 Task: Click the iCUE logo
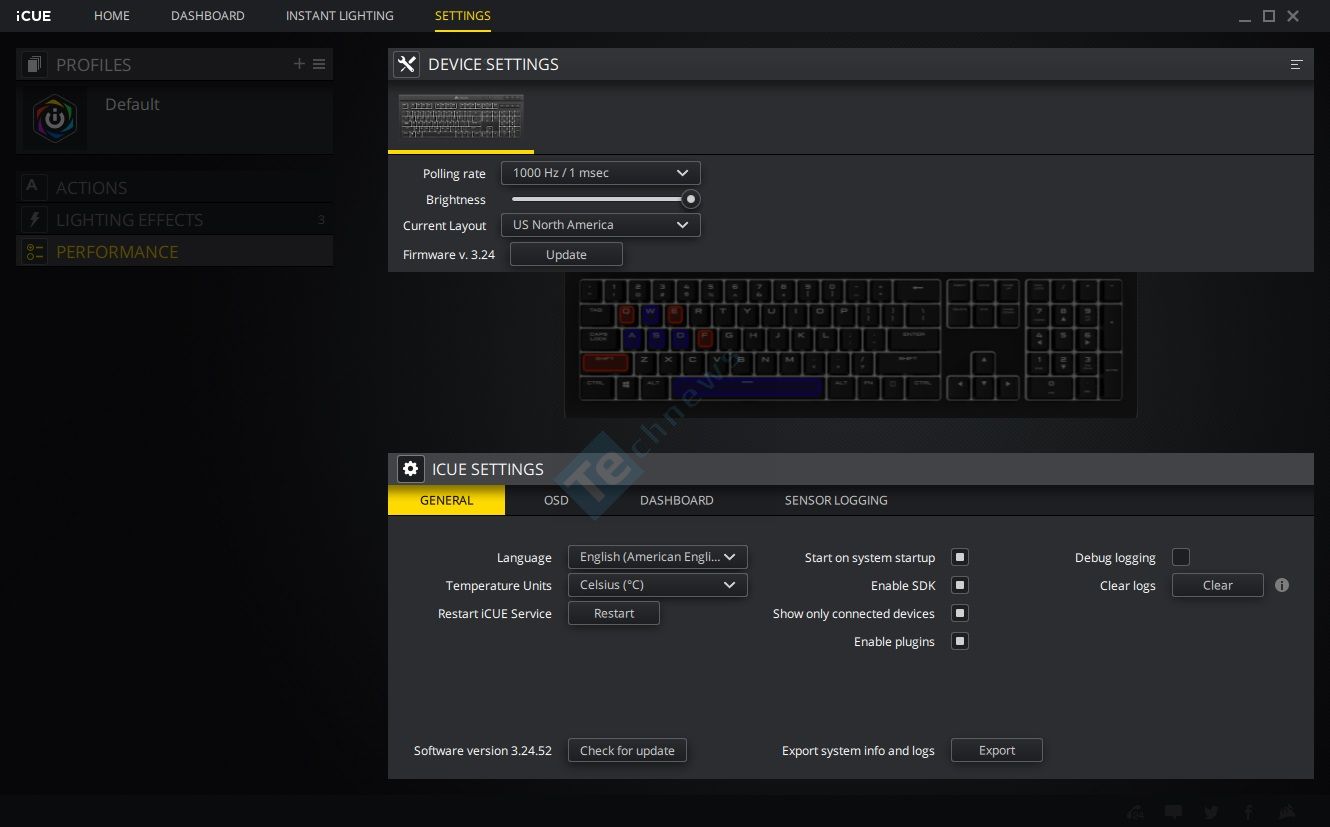(x=34, y=16)
